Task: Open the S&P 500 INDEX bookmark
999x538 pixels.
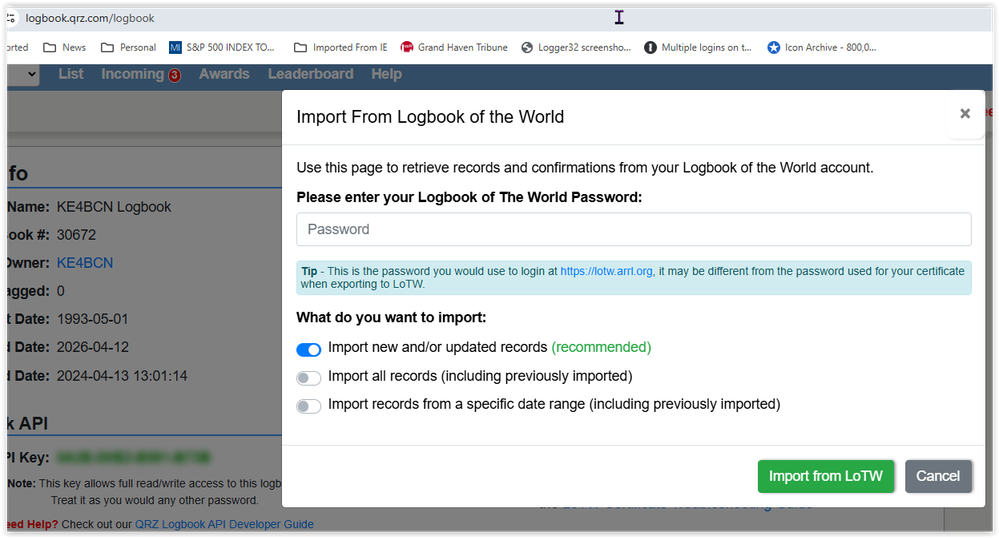Action: click(x=222, y=47)
